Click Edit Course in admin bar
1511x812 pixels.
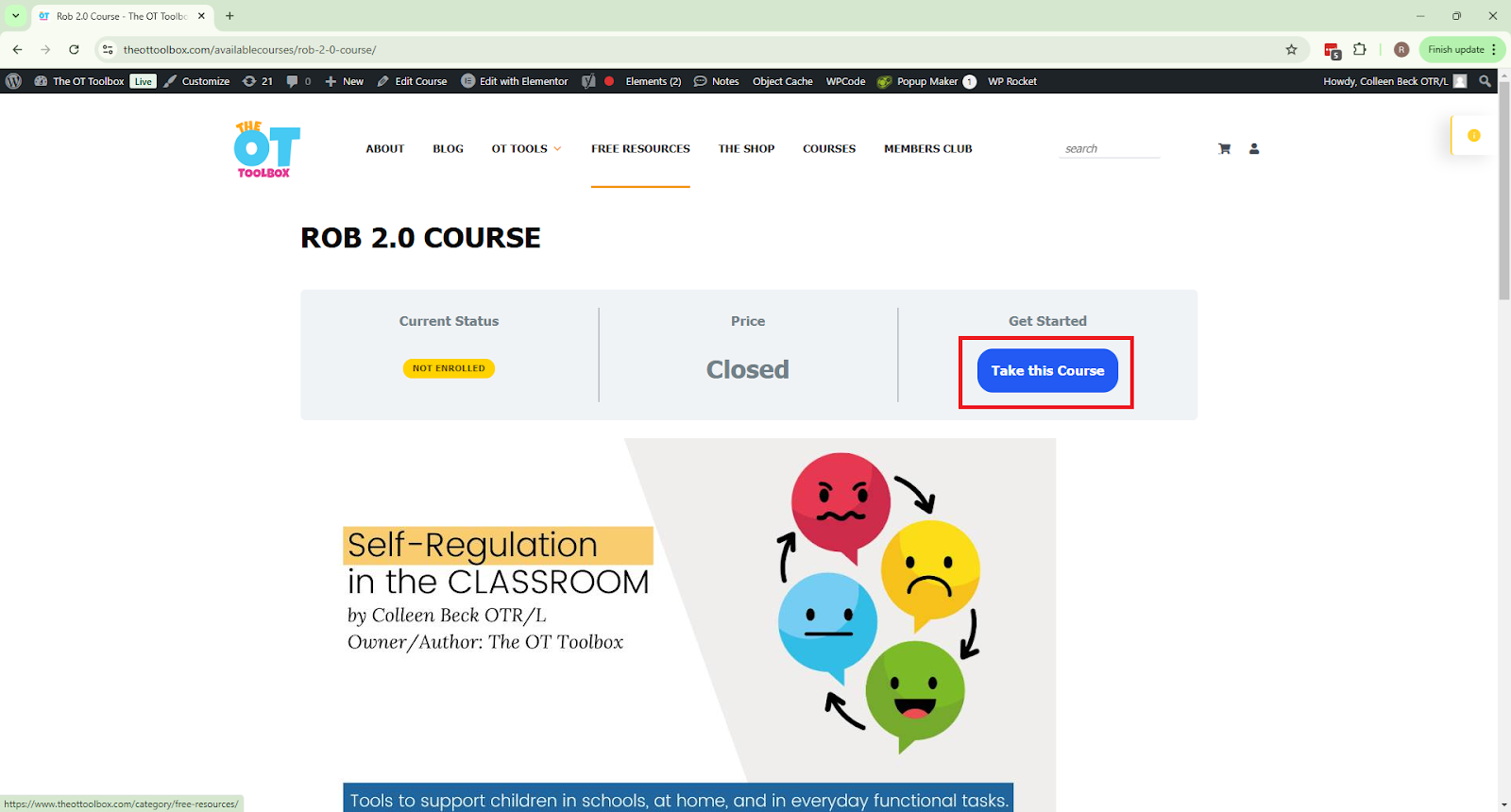tap(412, 81)
